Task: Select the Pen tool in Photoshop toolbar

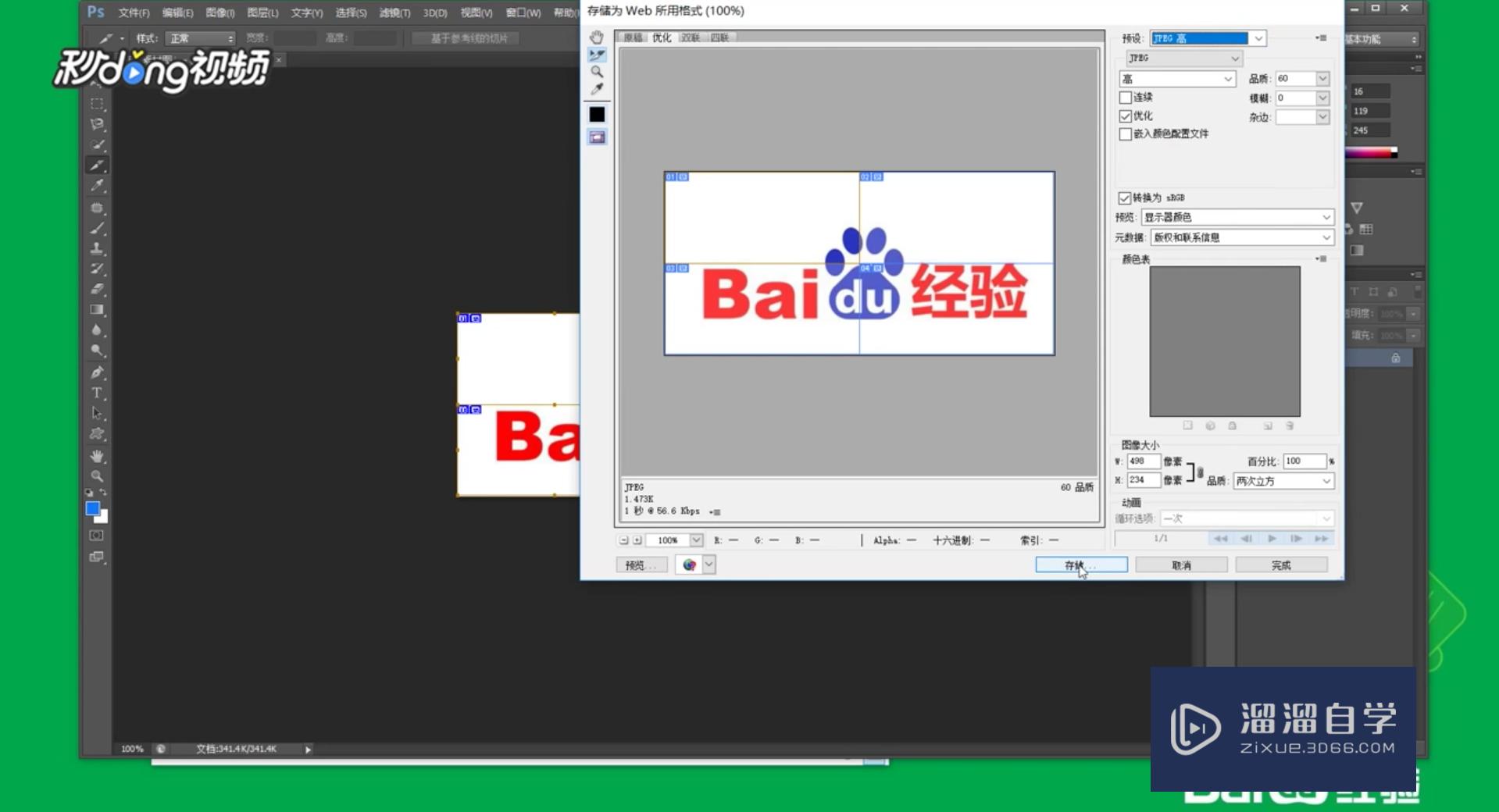Action: pyautogui.click(x=97, y=372)
